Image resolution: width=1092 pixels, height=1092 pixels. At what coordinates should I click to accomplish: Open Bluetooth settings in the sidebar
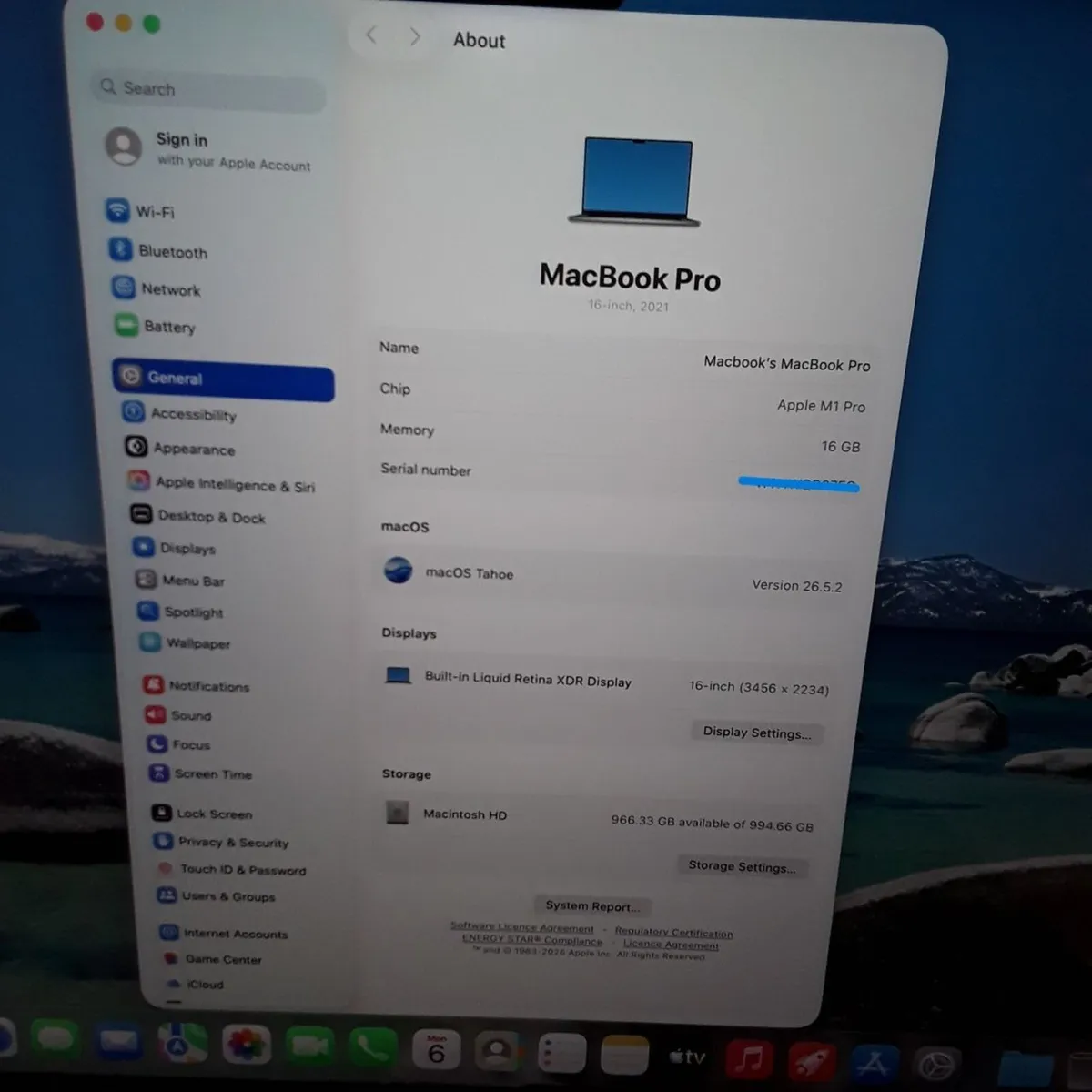[159, 250]
